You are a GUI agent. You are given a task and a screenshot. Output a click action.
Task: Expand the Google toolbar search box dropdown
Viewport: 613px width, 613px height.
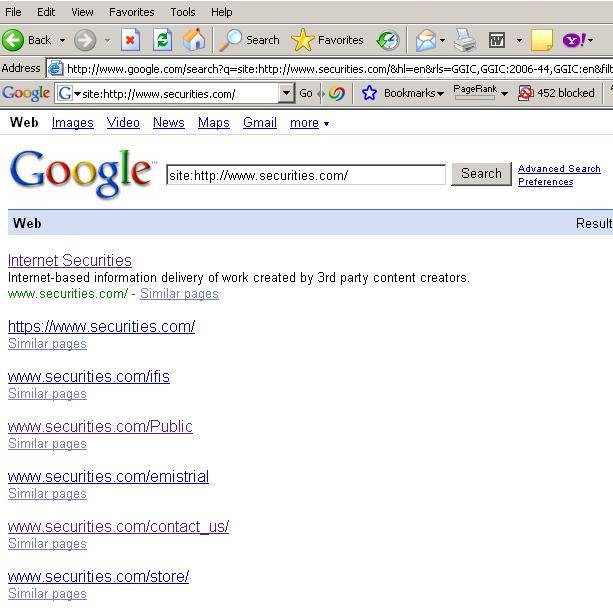pyautogui.click(x=287, y=93)
